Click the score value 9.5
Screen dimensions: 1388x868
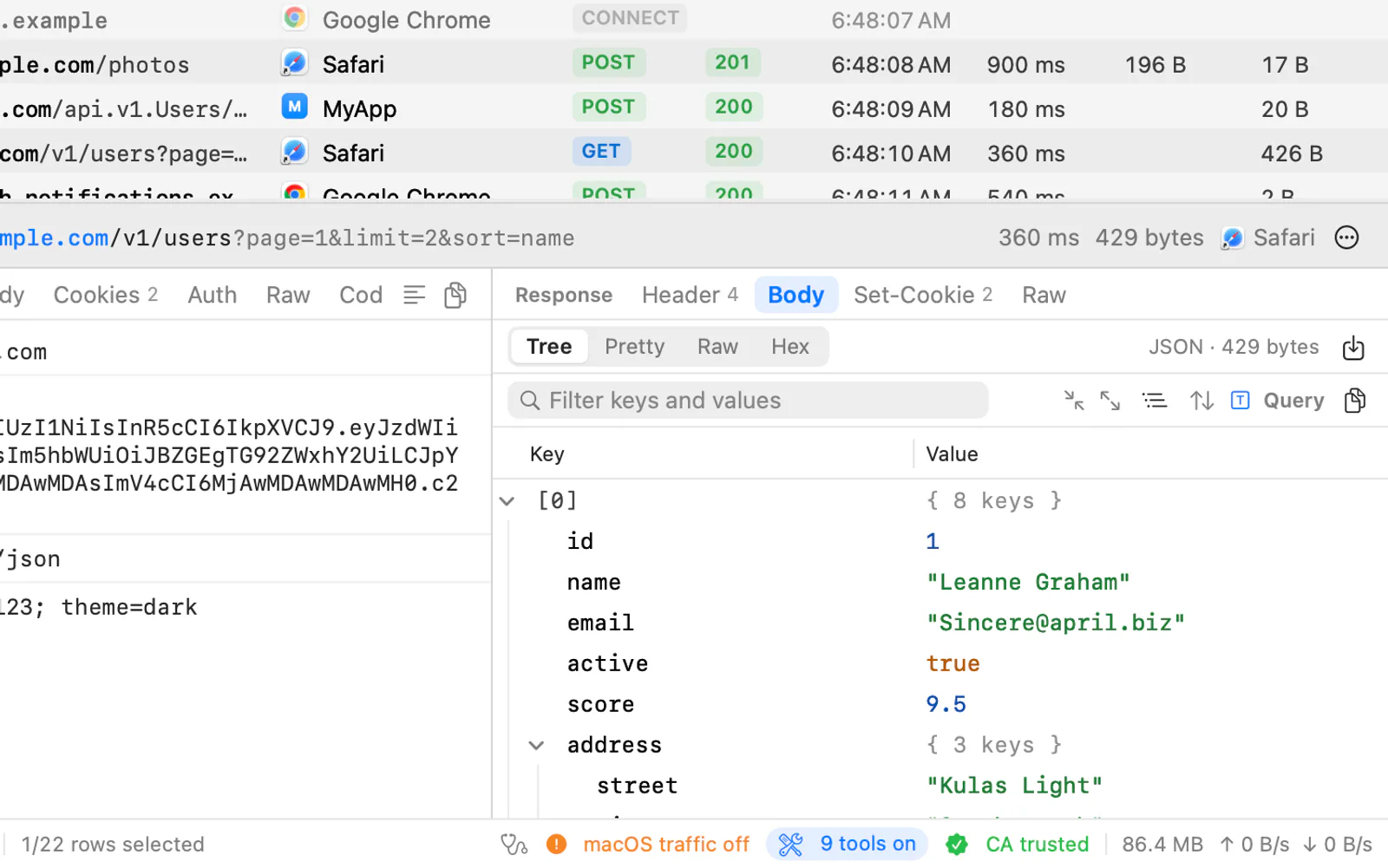(946, 704)
